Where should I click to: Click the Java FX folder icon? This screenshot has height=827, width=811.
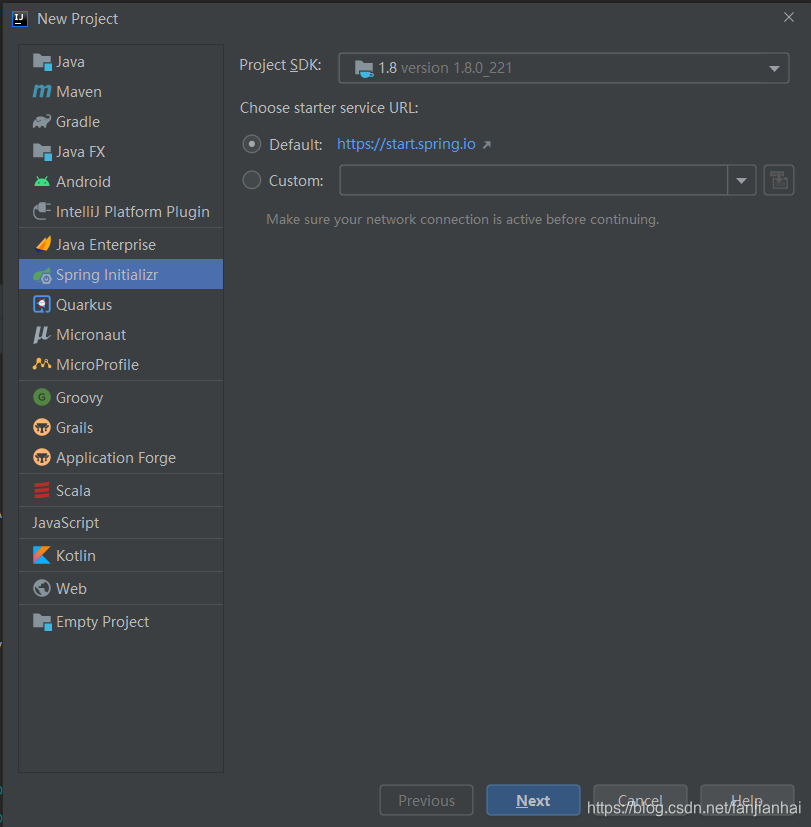point(42,151)
